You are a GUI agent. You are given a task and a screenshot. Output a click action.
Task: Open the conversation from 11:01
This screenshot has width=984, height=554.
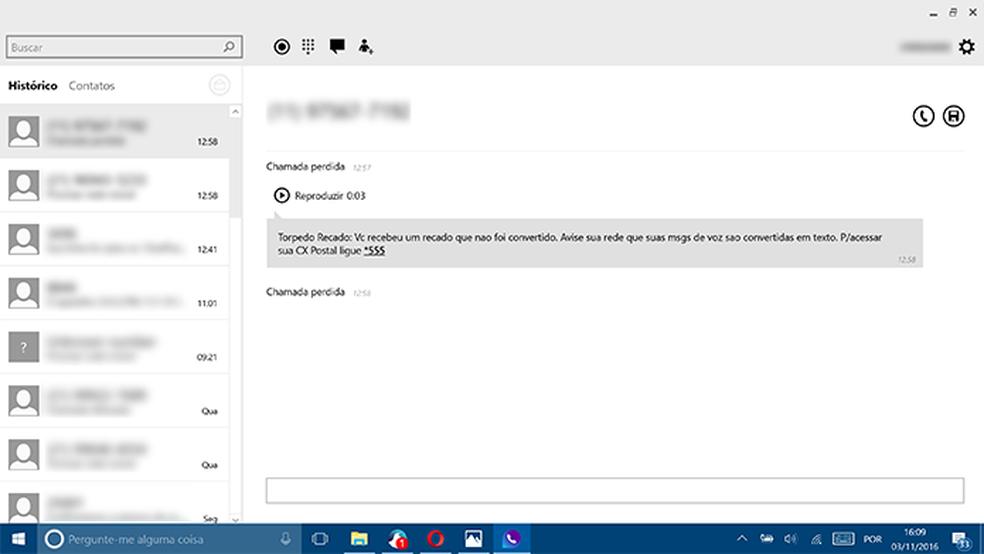(115, 294)
